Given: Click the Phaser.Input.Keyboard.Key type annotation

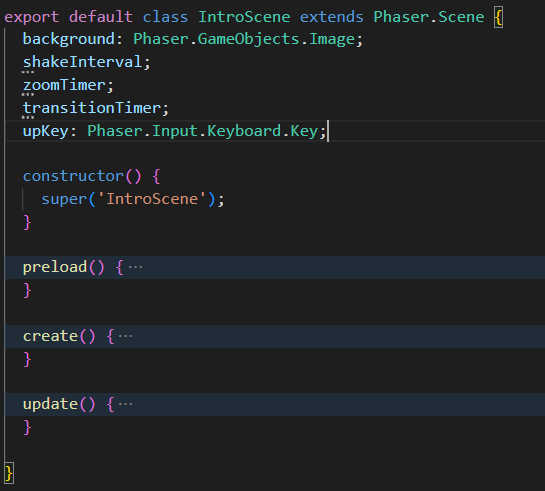Looking at the screenshot, I should coord(203,131).
